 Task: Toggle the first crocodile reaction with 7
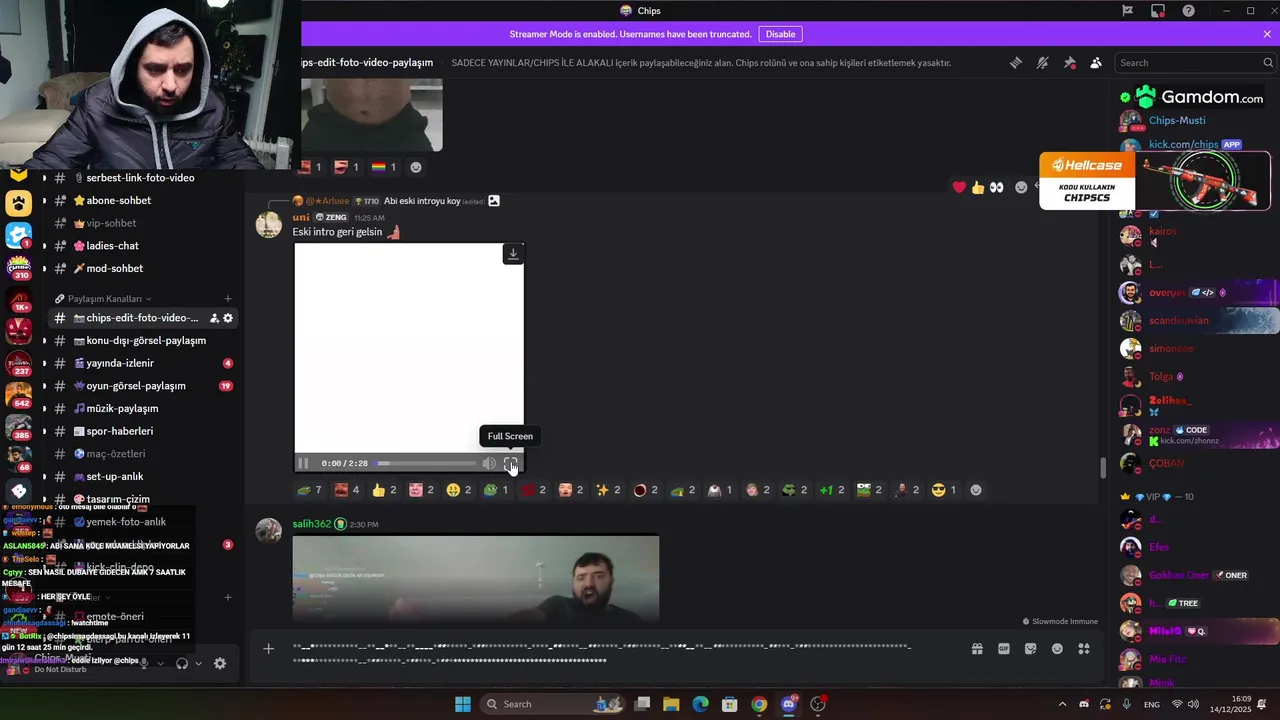click(x=309, y=490)
